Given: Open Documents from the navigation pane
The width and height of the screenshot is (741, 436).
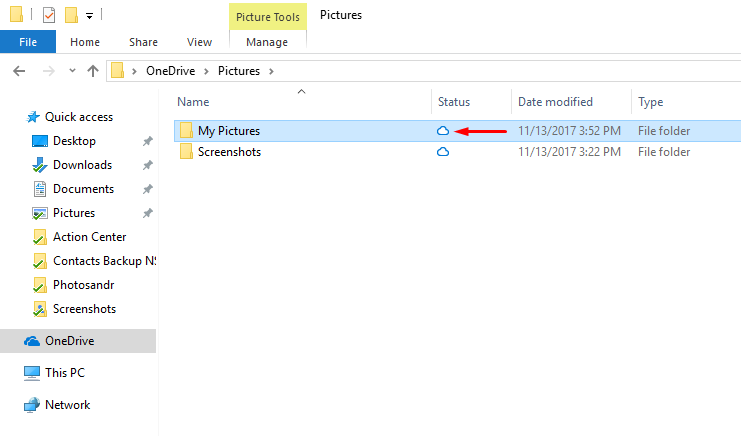Looking at the screenshot, I should tap(83, 189).
